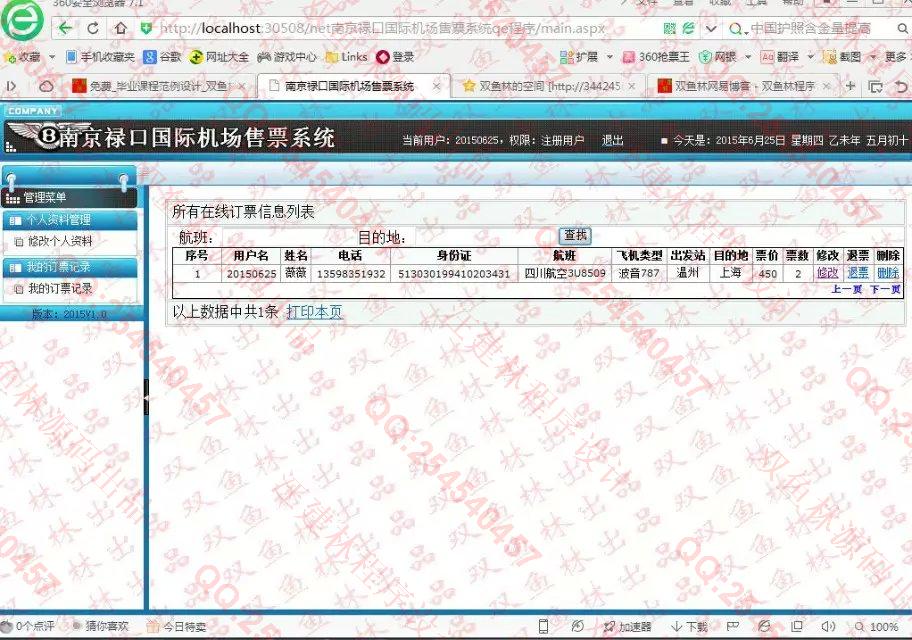Image resolution: width=912 pixels, height=640 pixels.
Task: Open 360抢票王 extension
Action: 656,57
